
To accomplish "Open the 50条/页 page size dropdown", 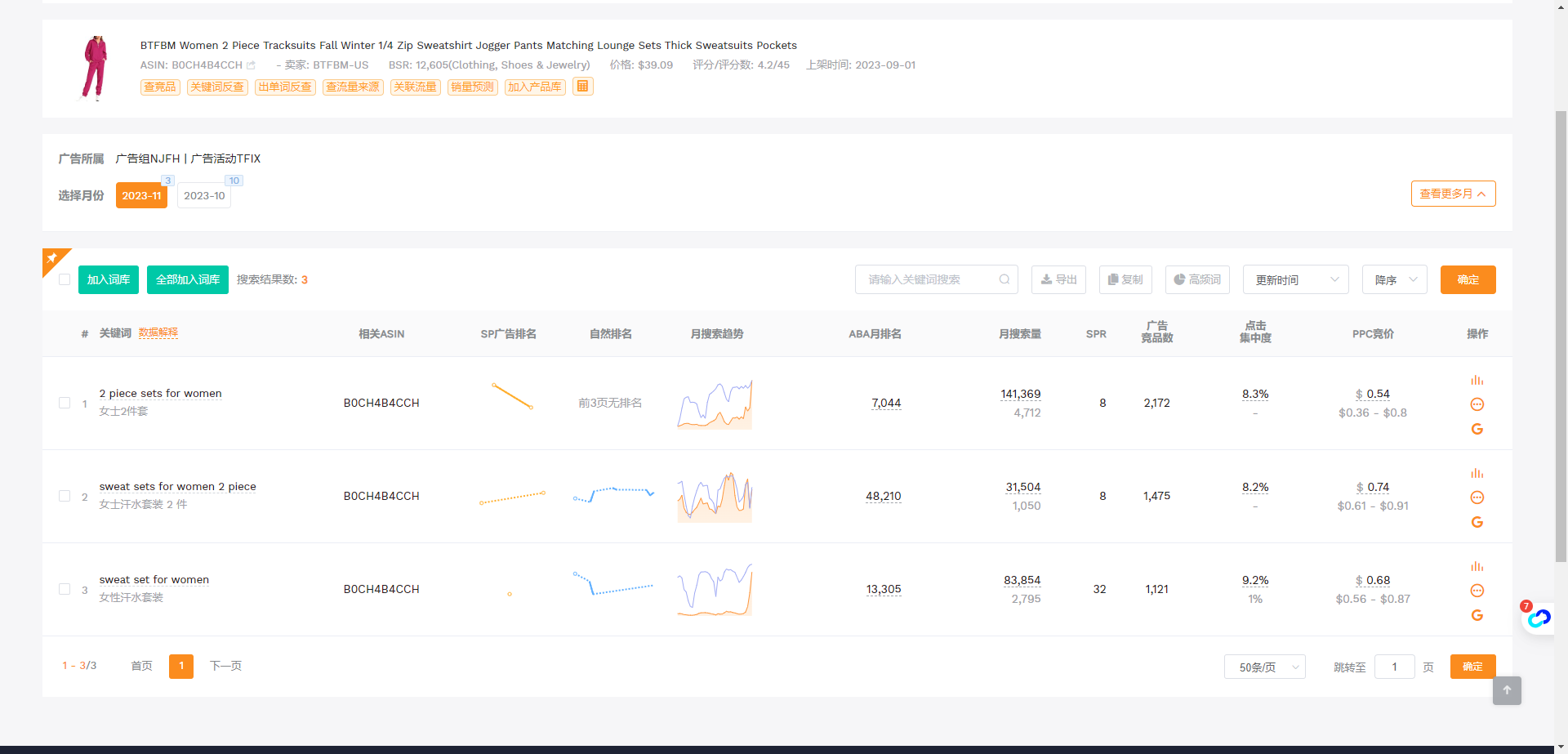I will click(x=1264, y=667).
